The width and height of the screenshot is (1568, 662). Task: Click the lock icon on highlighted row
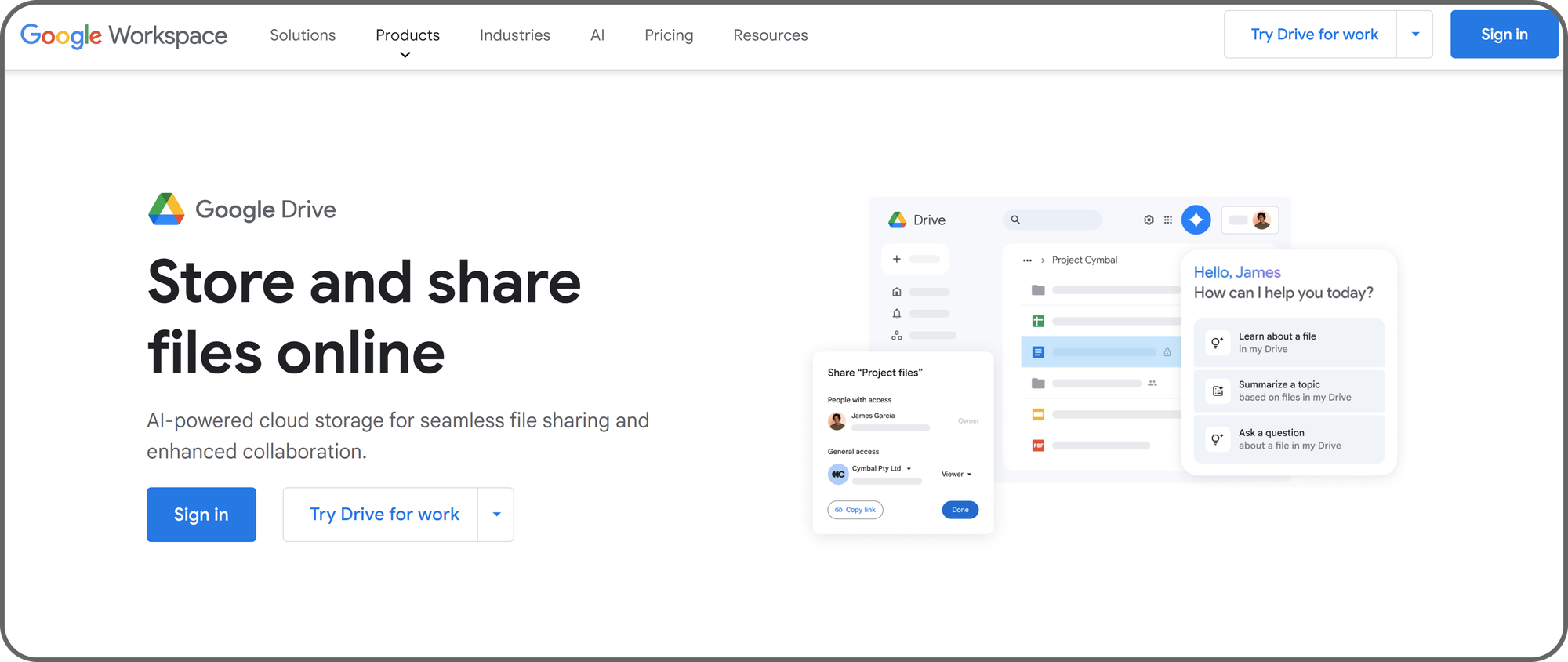click(x=1167, y=352)
